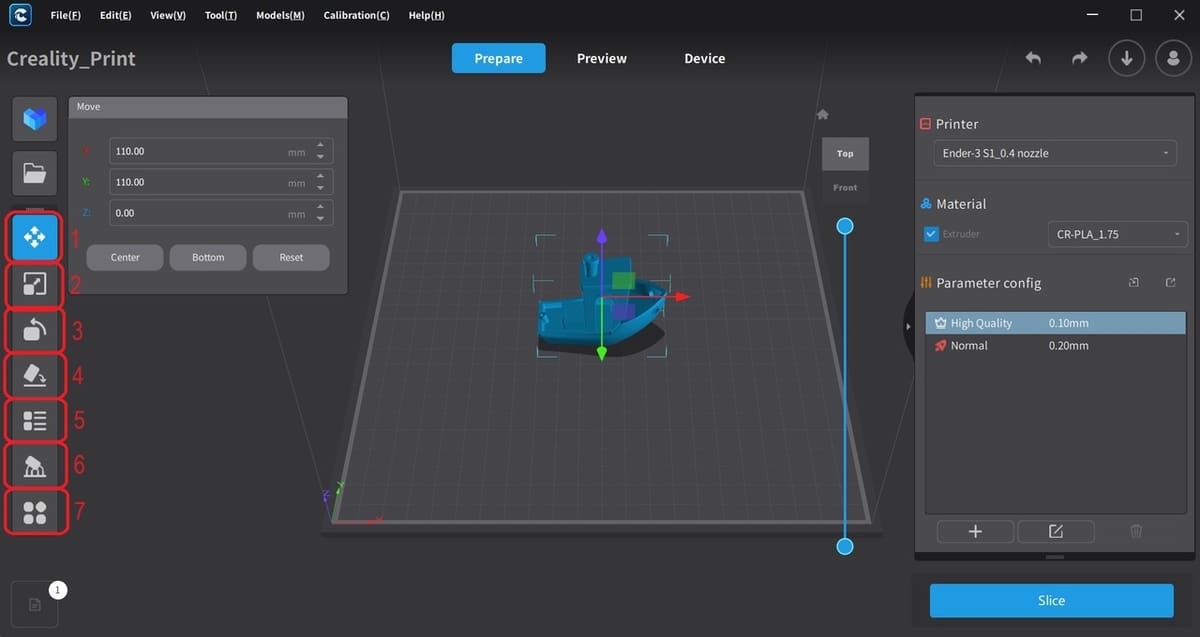Open the per-model settings list tool
1200x637 pixels.
(34, 419)
